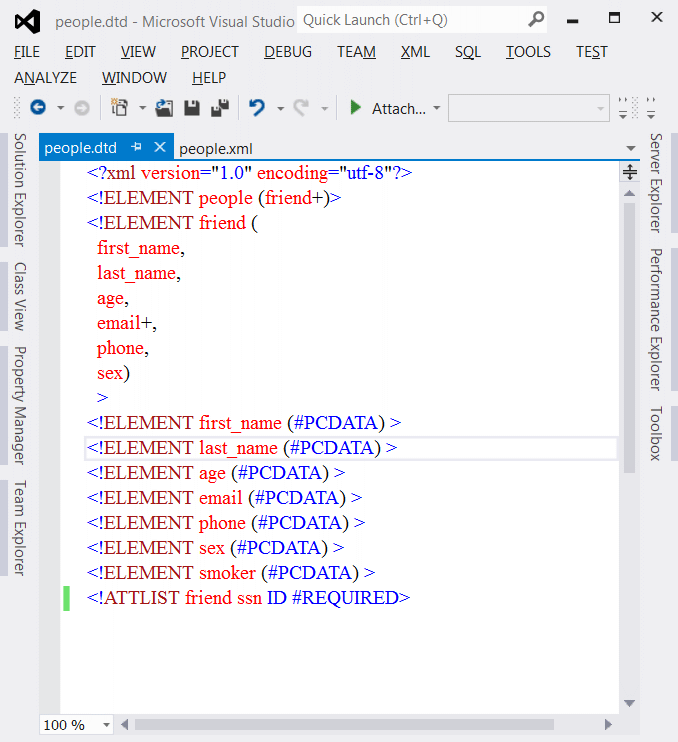The width and height of the screenshot is (678, 742).
Task: Select the people.dtd tab
Action: tap(80, 148)
